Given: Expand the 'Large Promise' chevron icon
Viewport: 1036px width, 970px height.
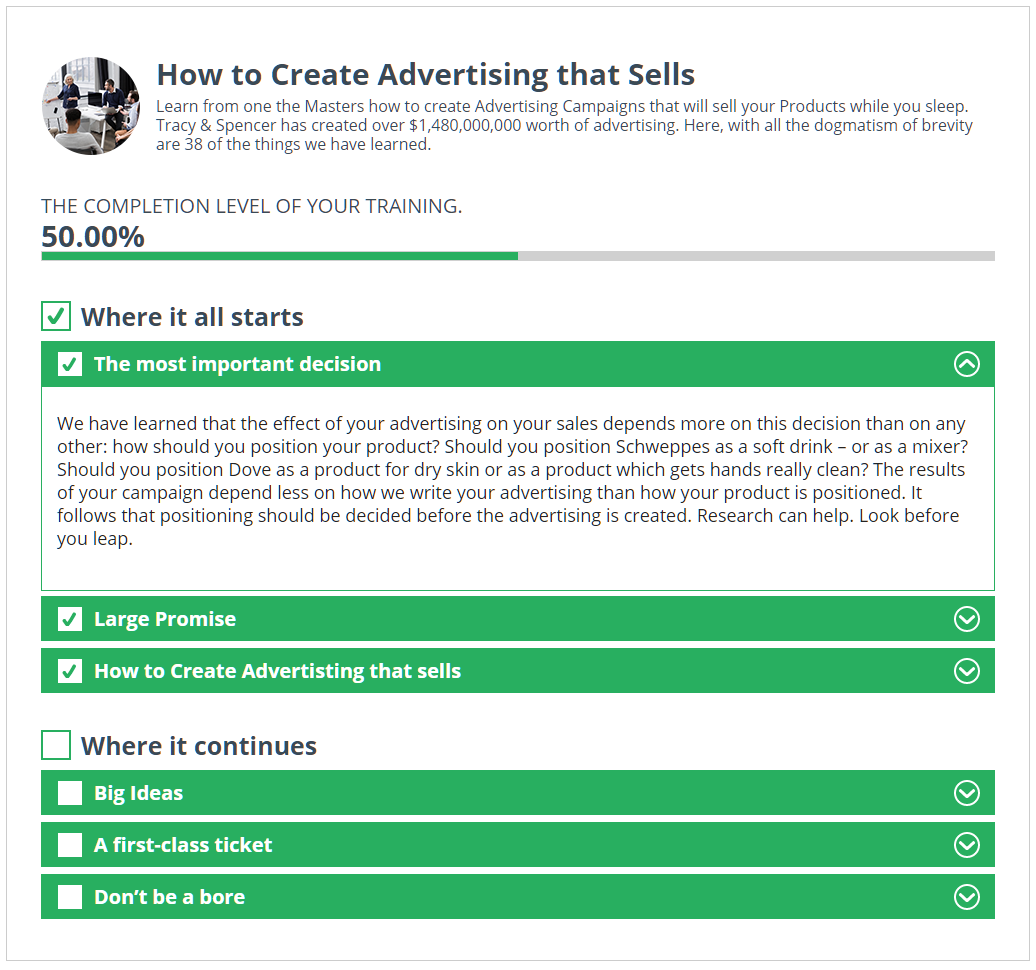Looking at the screenshot, I should [966, 619].
